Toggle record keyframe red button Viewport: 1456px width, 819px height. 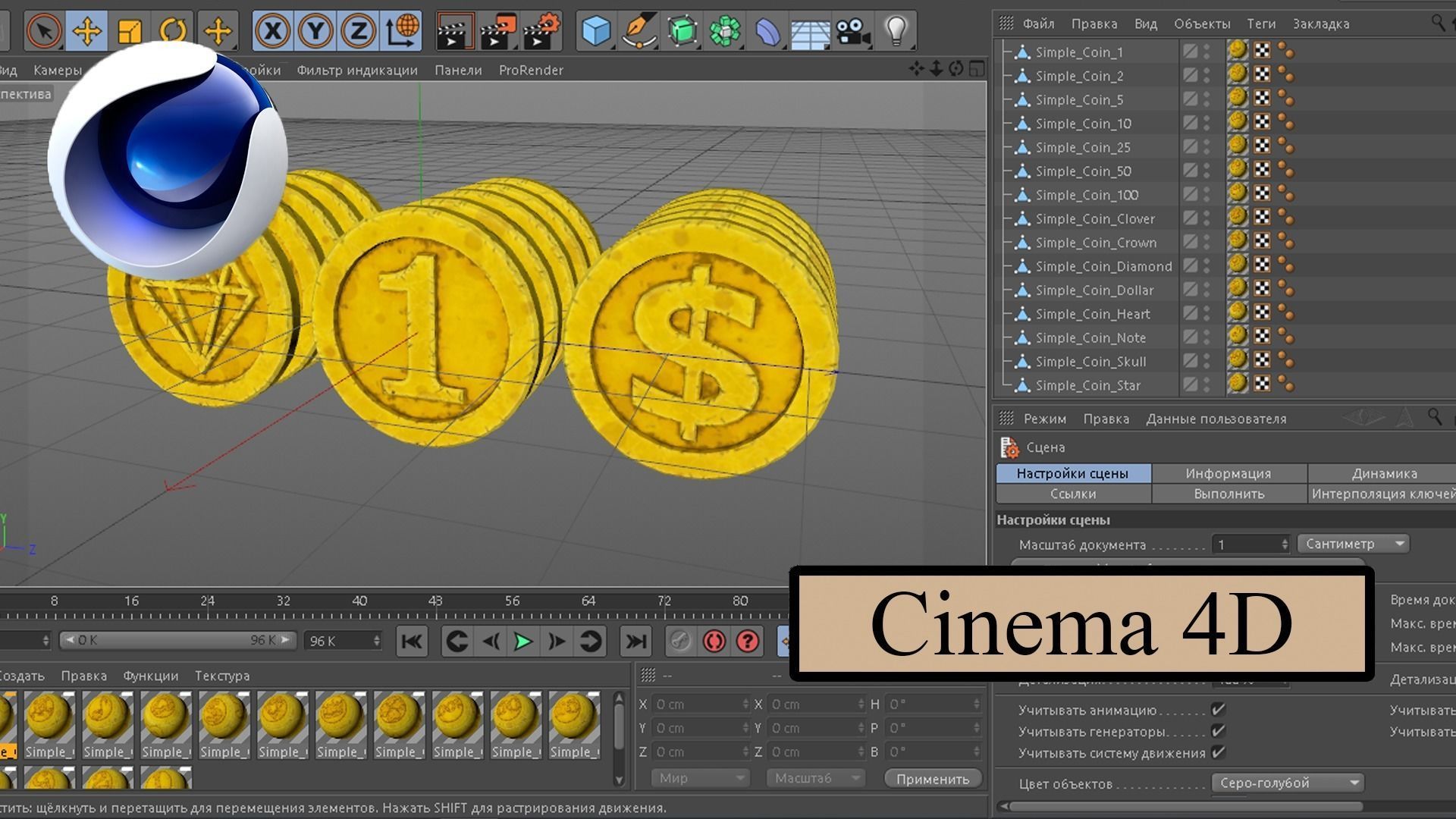coord(714,642)
